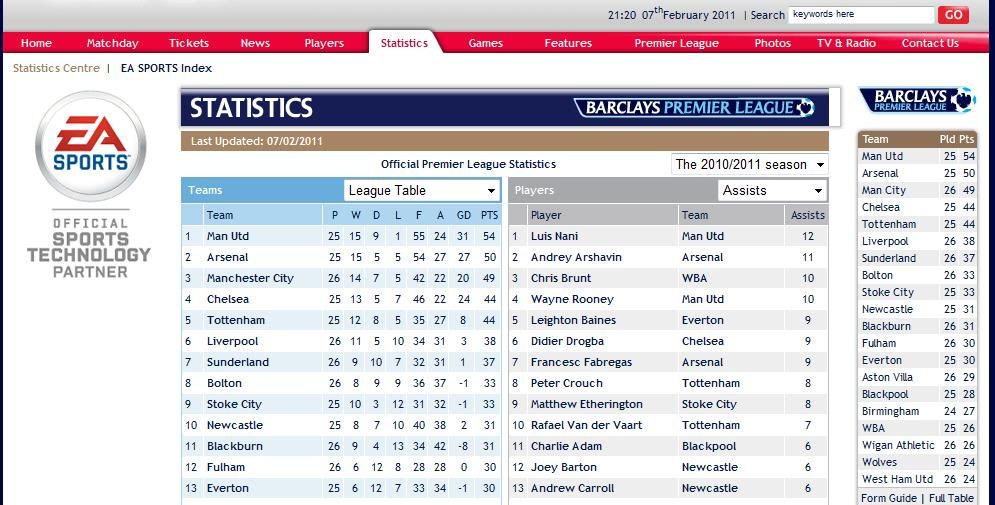995x505 pixels.
Task: Click Sunderland in the sidebar standings
Action: [x=888, y=258]
